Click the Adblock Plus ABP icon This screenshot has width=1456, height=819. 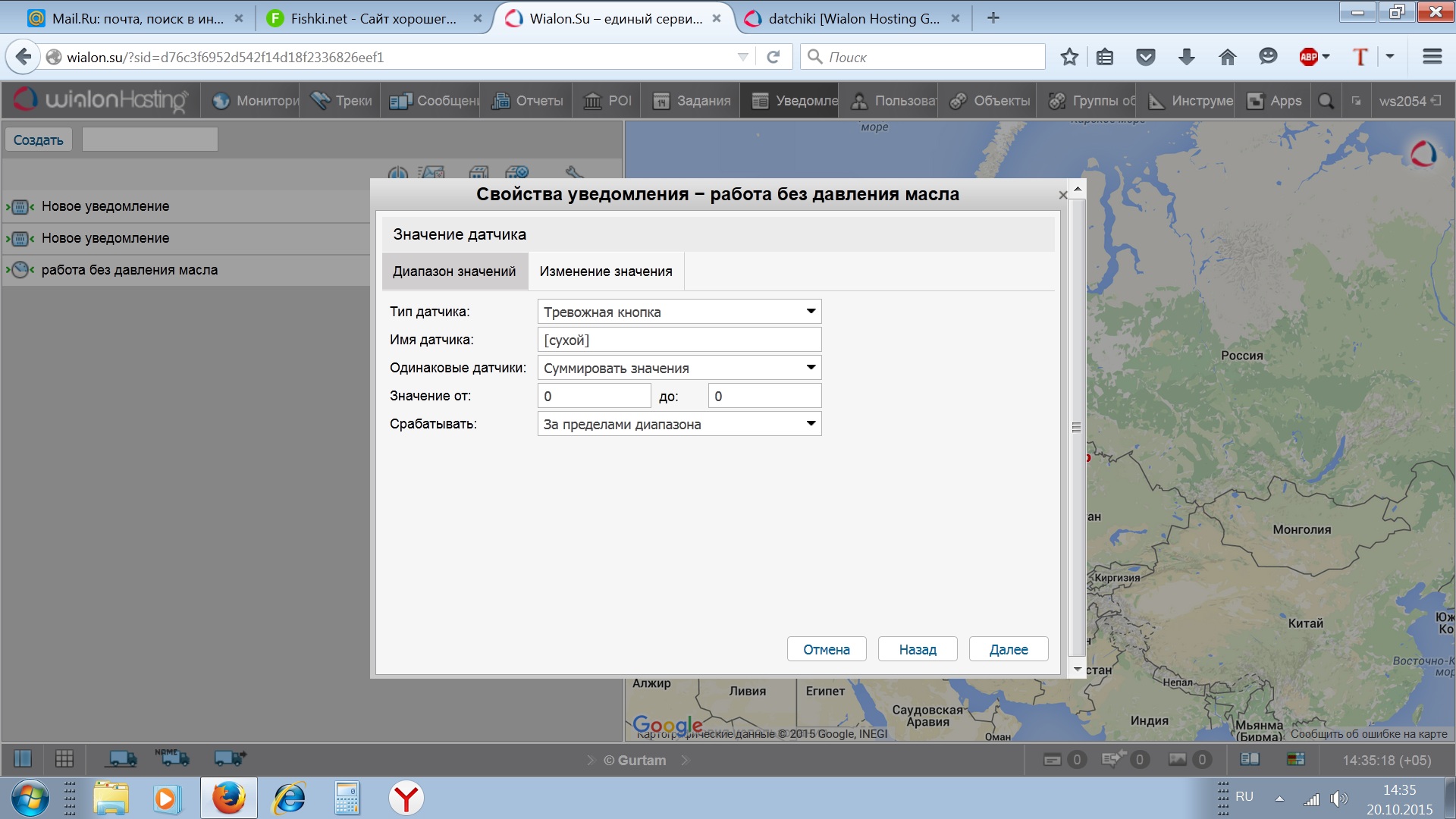(1309, 57)
